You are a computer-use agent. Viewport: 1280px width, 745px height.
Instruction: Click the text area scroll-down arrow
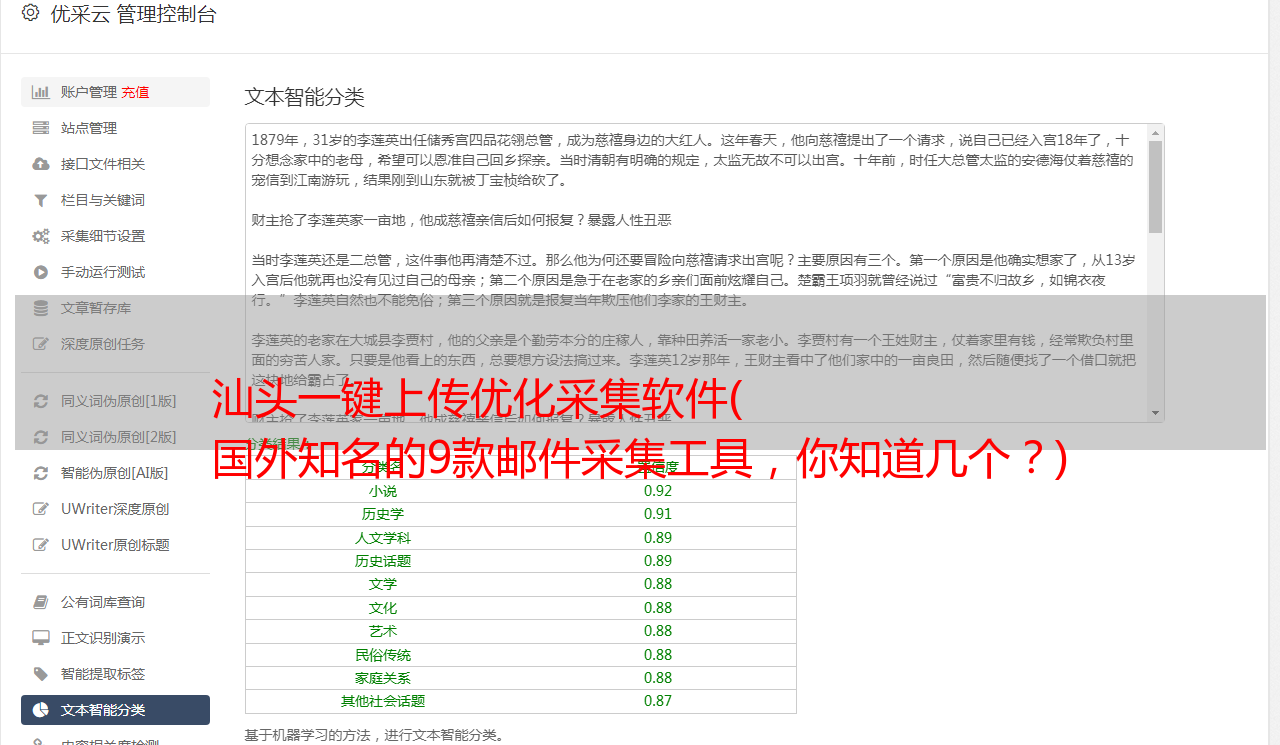click(1155, 413)
